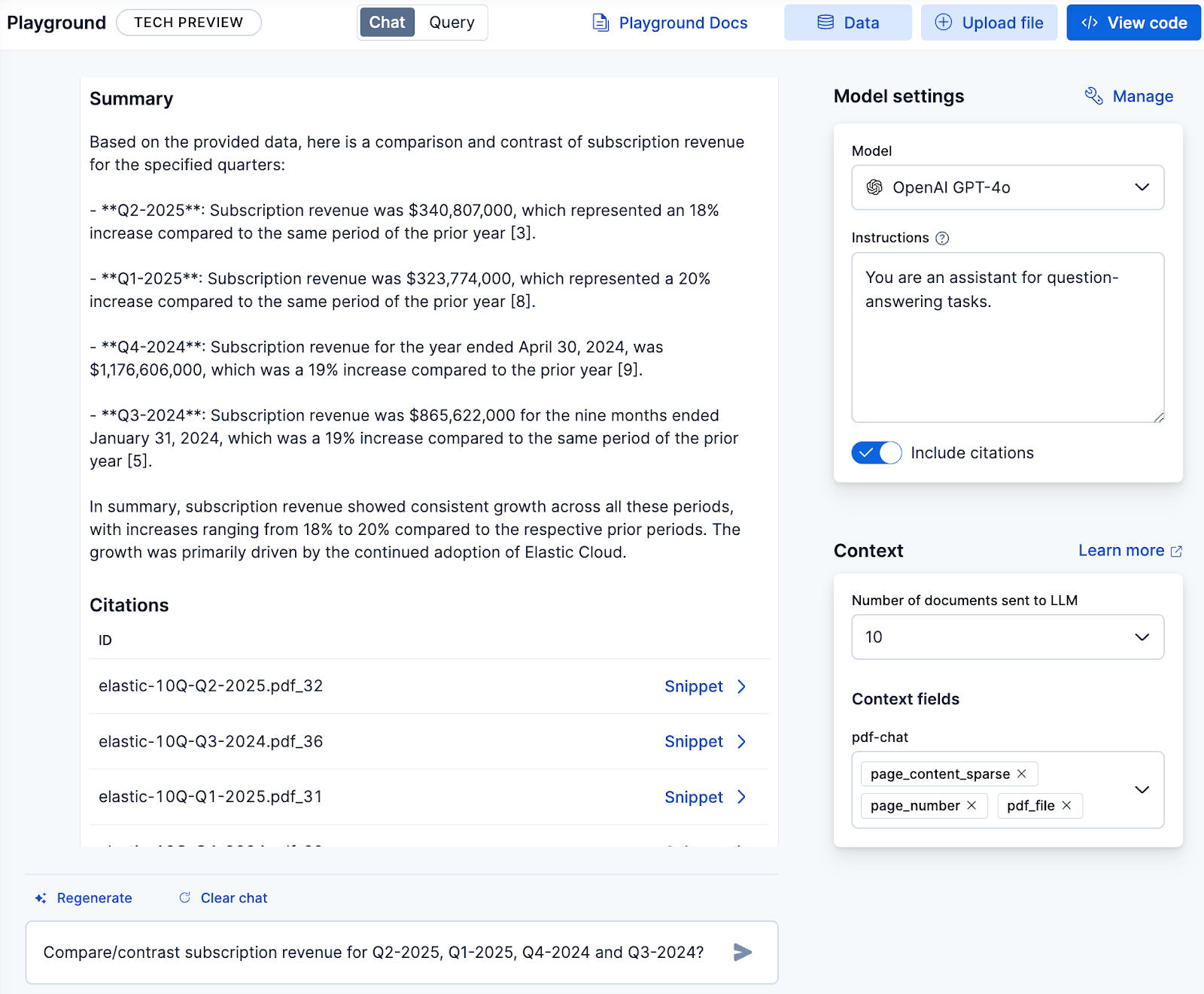
Task: Click the Regenerate sparkle icon
Action: [41, 898]
